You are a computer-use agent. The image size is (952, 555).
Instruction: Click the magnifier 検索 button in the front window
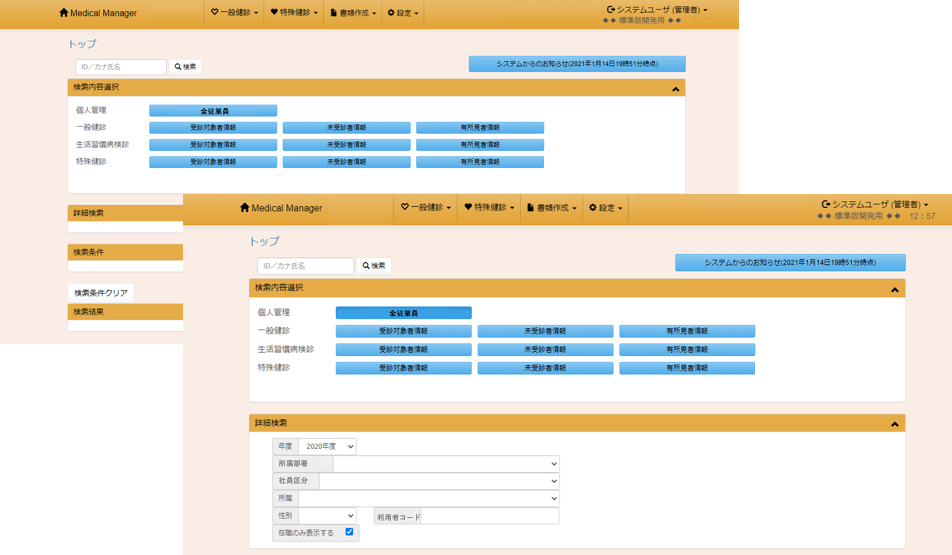coord(374,266)
